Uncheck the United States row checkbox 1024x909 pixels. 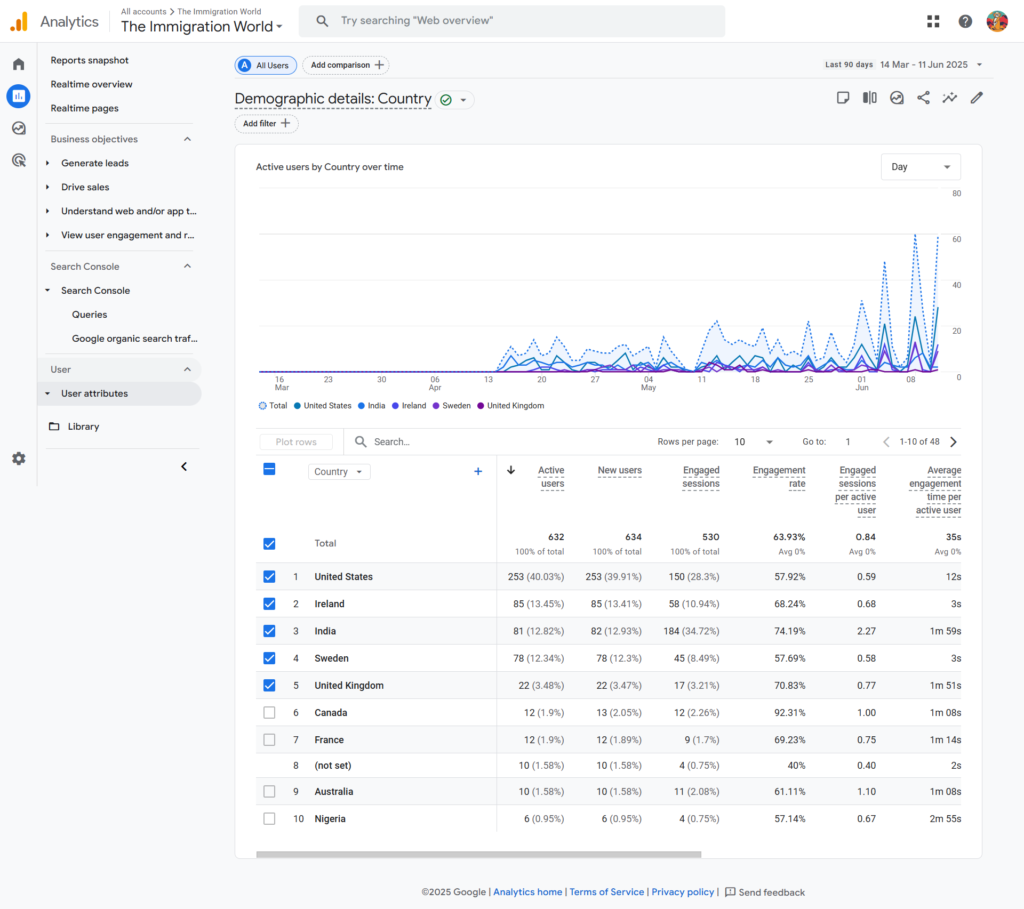[269, 577]
